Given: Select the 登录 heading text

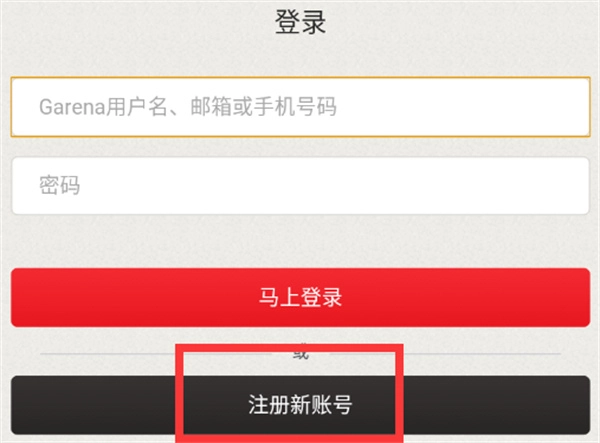Looking at the screenshot, I should [300, 22].
